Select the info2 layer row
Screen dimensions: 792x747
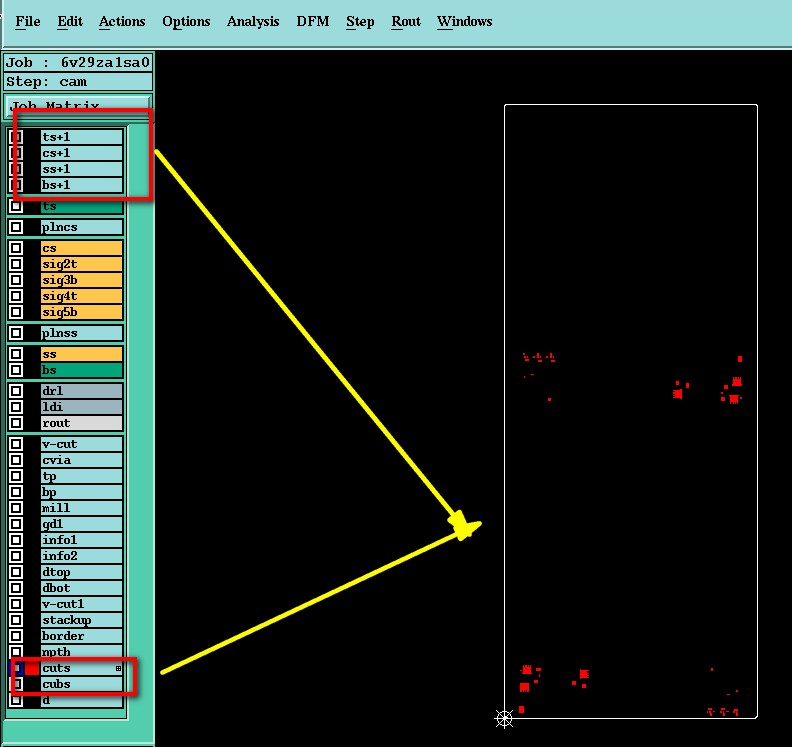tap(82, 556)
